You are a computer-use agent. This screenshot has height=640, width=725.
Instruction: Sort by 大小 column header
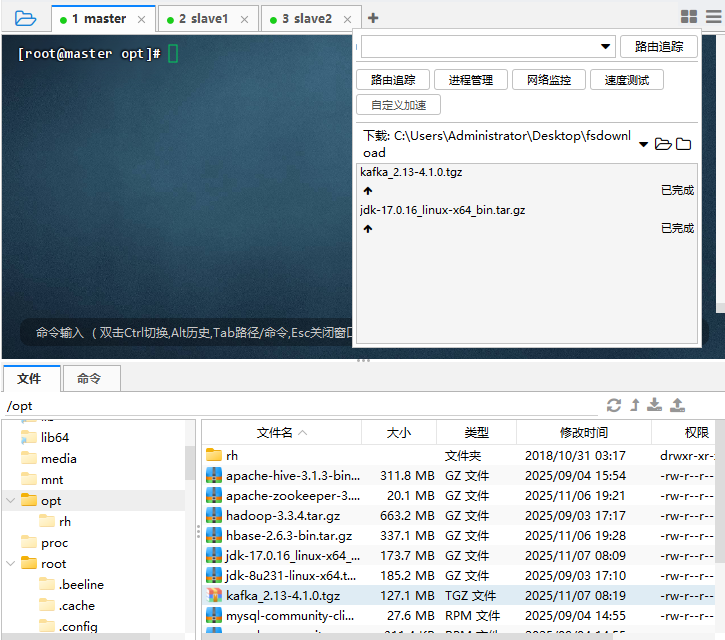point(399,433)
